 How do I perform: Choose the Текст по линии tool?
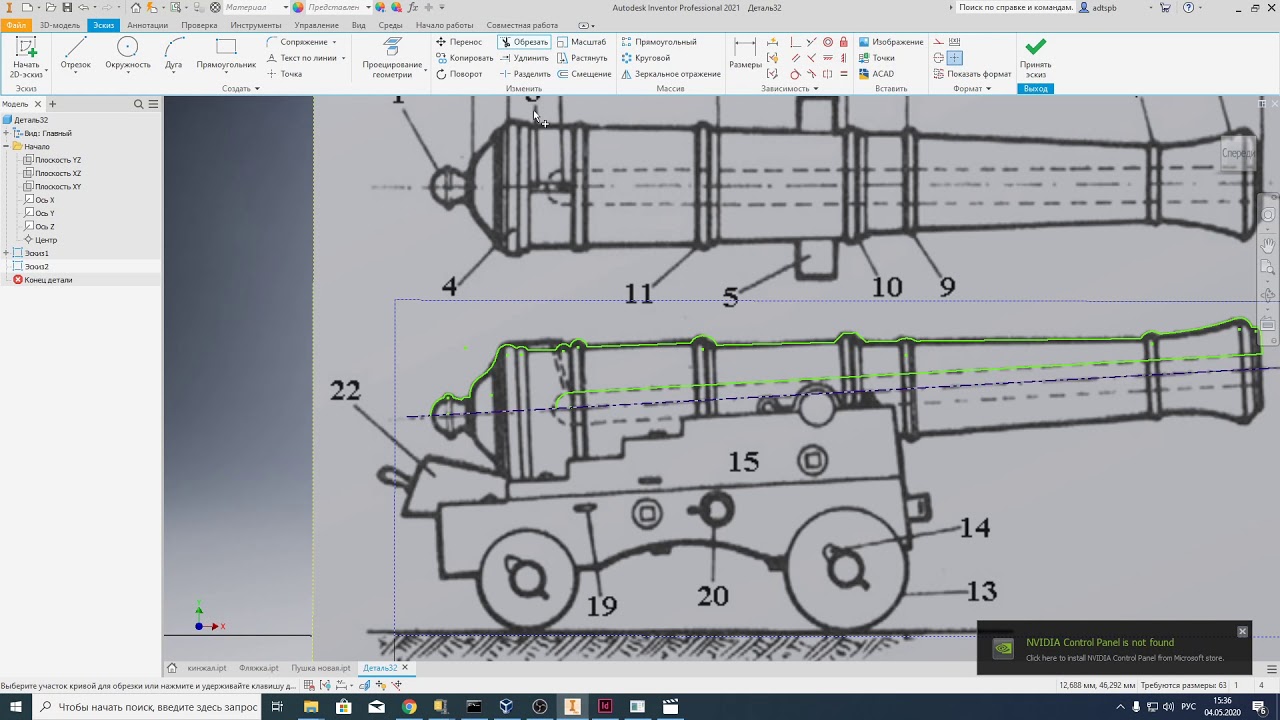[x=301, y=58]
